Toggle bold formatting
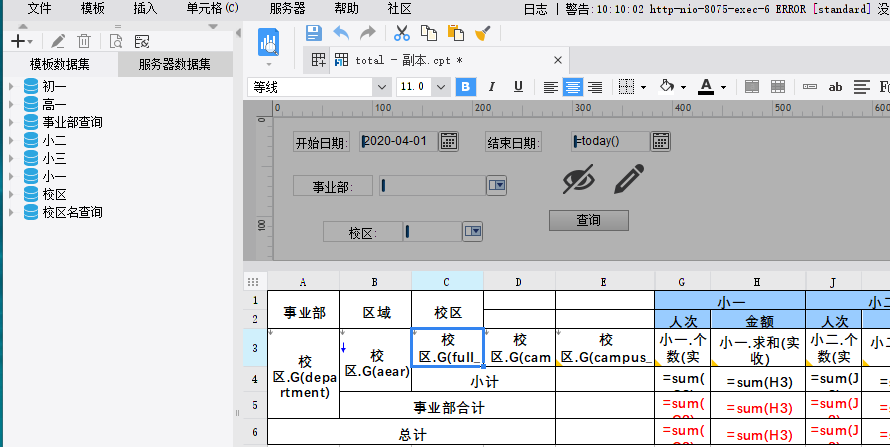The width and height of the screenshot is (890, 447). (x=466, y=87)
